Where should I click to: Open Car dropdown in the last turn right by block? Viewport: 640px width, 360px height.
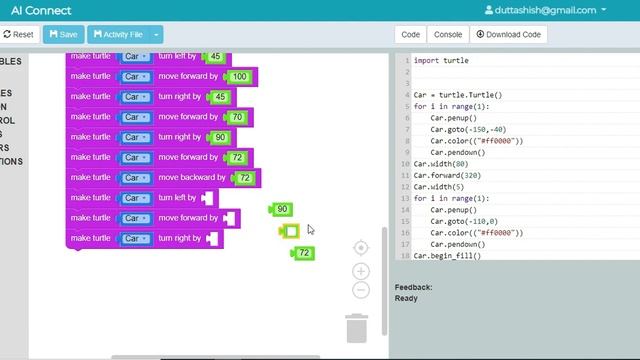point(136,238)
